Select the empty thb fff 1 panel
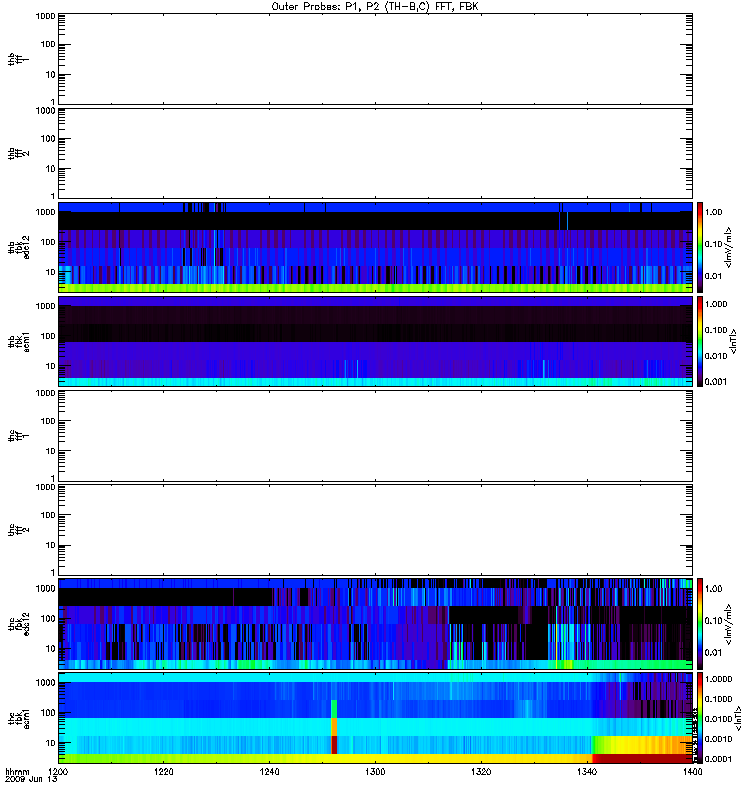Screen dimensions: 750x800 pyautogui.click(x=375, y=59)
